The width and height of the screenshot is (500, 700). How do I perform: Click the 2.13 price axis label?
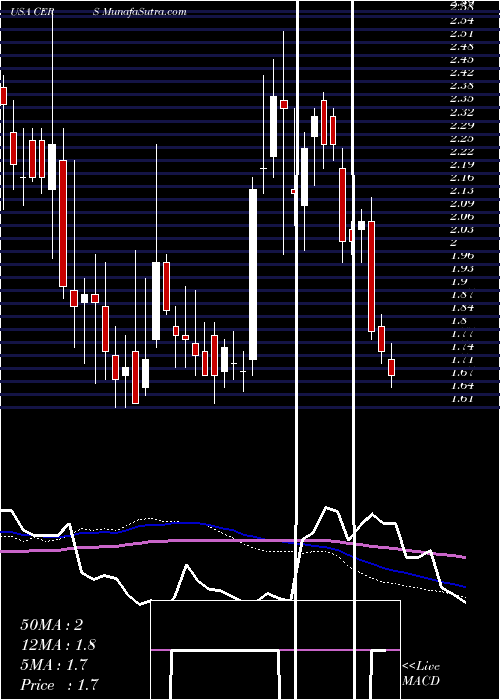[462, 190]
